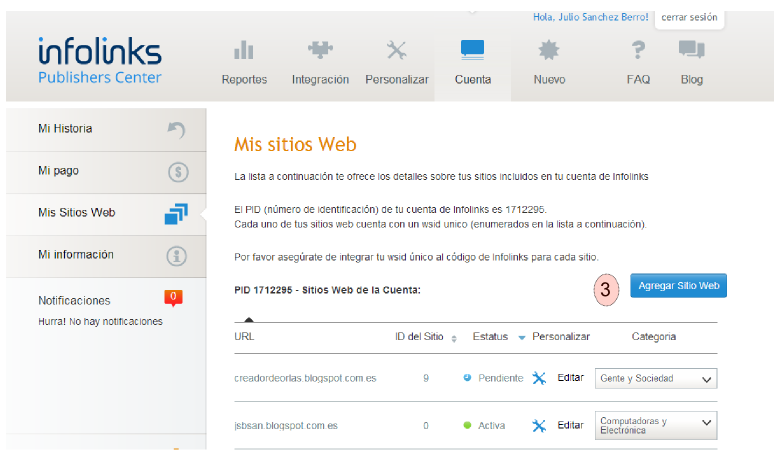Open the Reportes menu label

point(244,79)
